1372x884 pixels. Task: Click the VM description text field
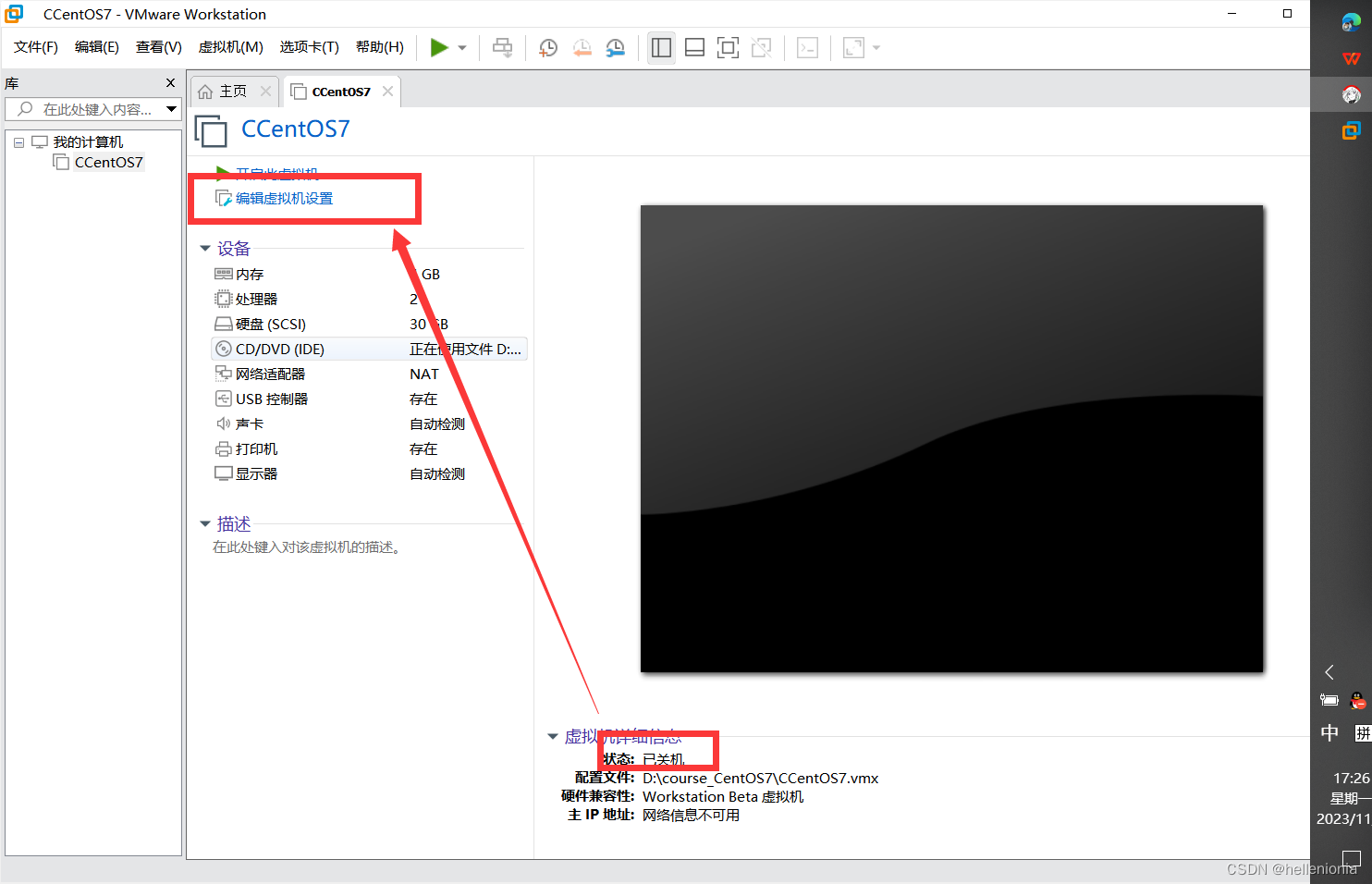(307, 547)
